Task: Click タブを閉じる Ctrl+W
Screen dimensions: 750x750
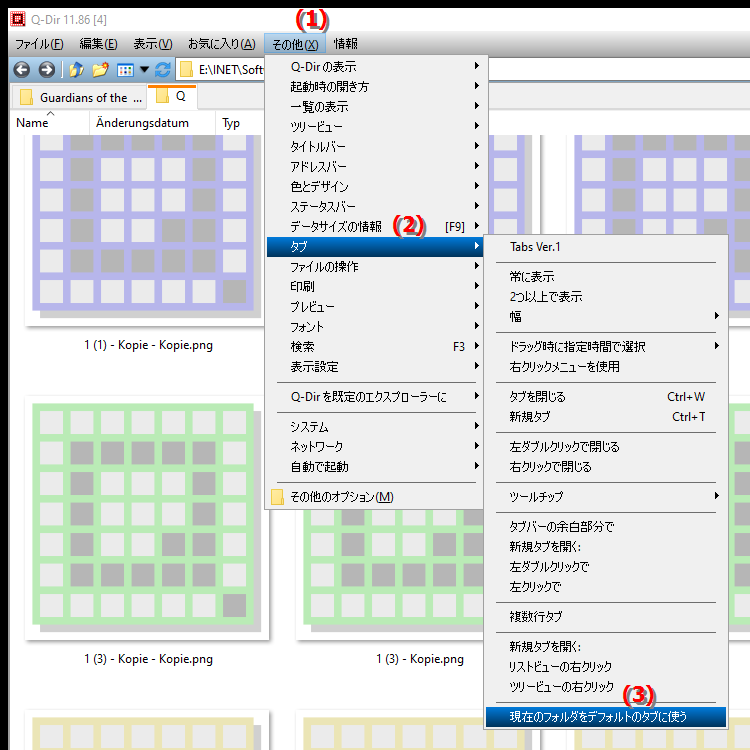Action: point(606,397)
